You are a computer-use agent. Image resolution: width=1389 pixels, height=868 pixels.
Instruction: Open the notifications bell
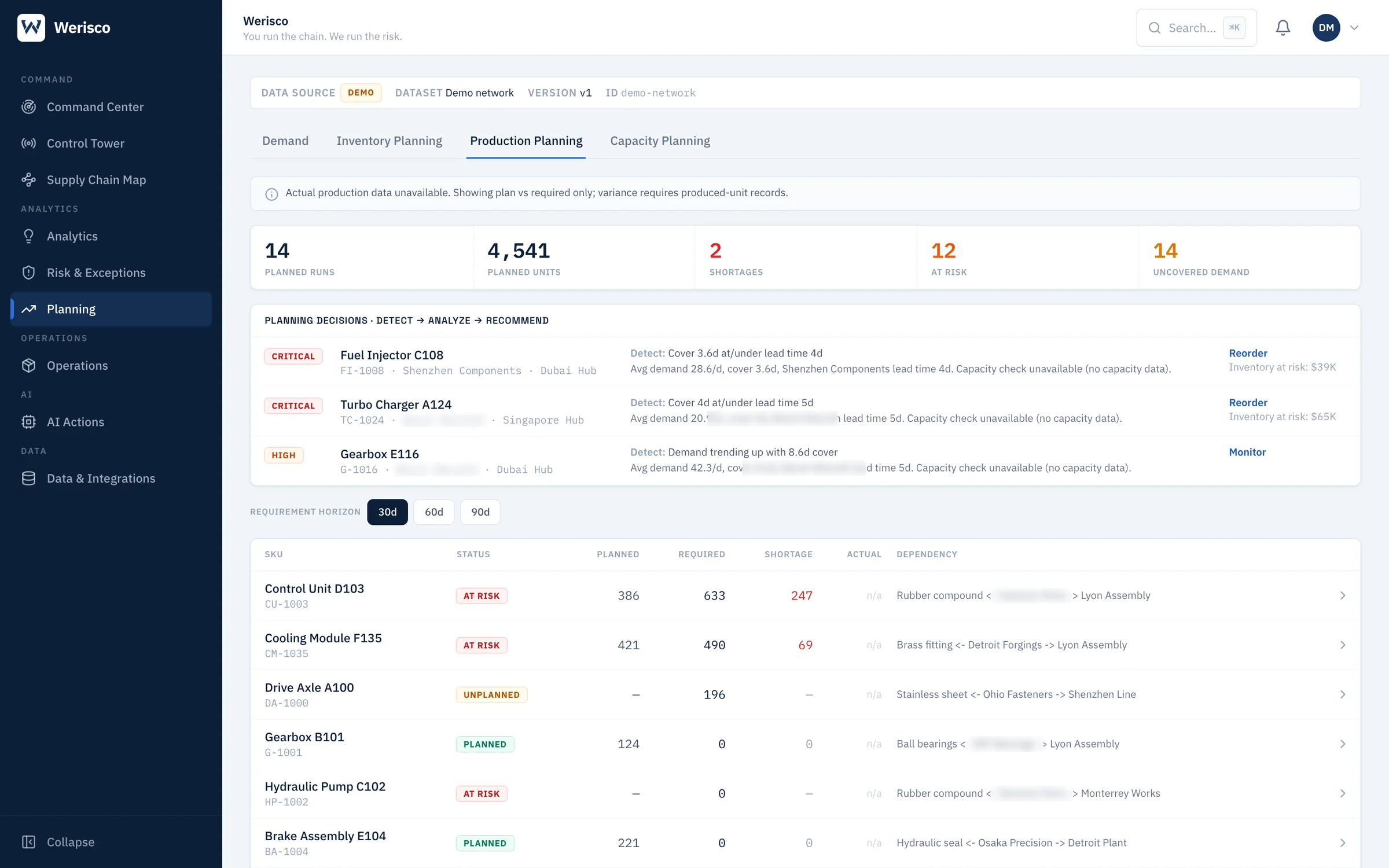click(1283, 27)
